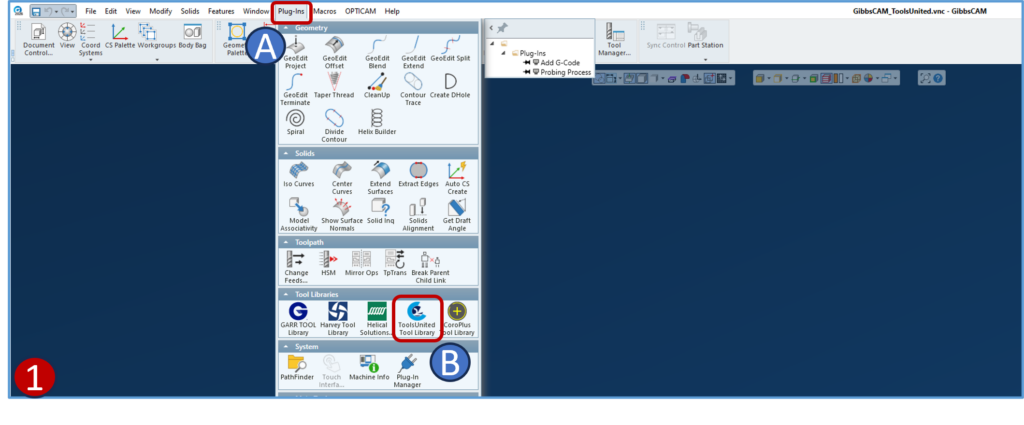Select the Helix Builder tool
Viewport: 1024px width, 425px height.
(377, 122)
